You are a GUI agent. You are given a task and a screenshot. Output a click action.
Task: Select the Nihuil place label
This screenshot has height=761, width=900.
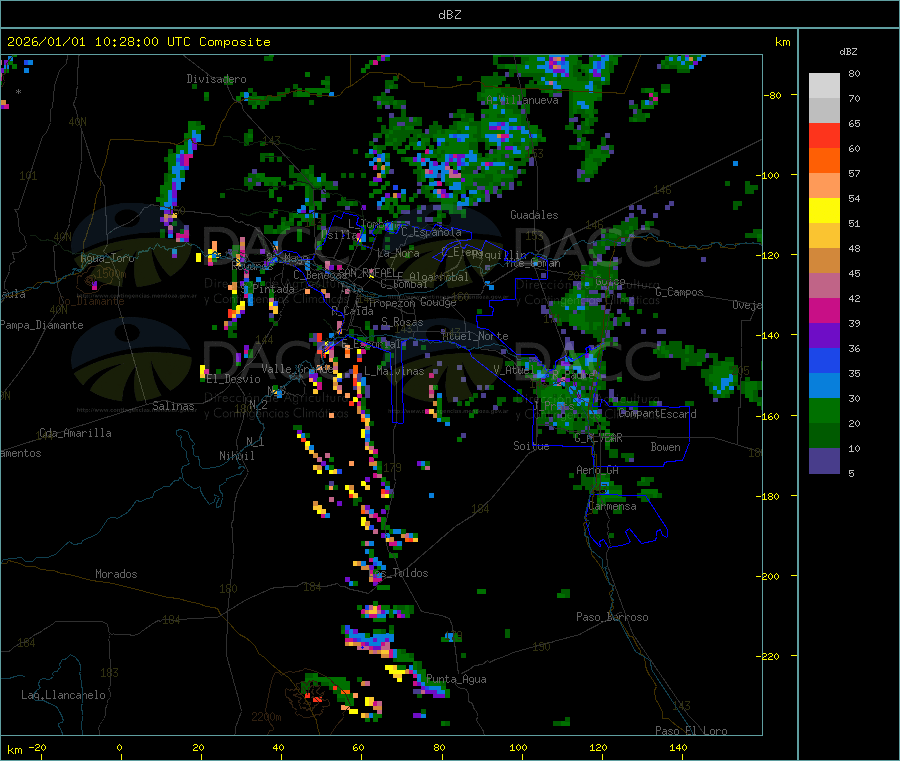[237, 456]
